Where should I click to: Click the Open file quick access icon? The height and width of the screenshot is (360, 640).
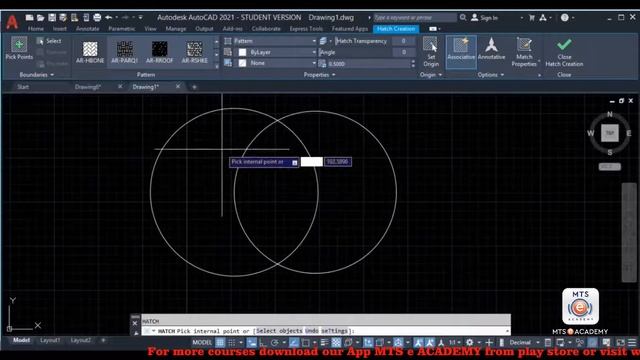coord(40,18)
